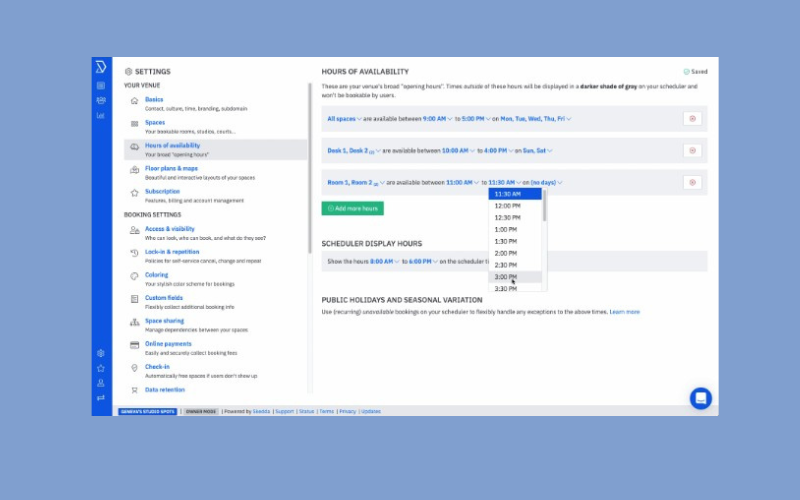
Task: Expand the Desk 1, Desk 2 spaces dropdown
Action: (x=354, y=151)
